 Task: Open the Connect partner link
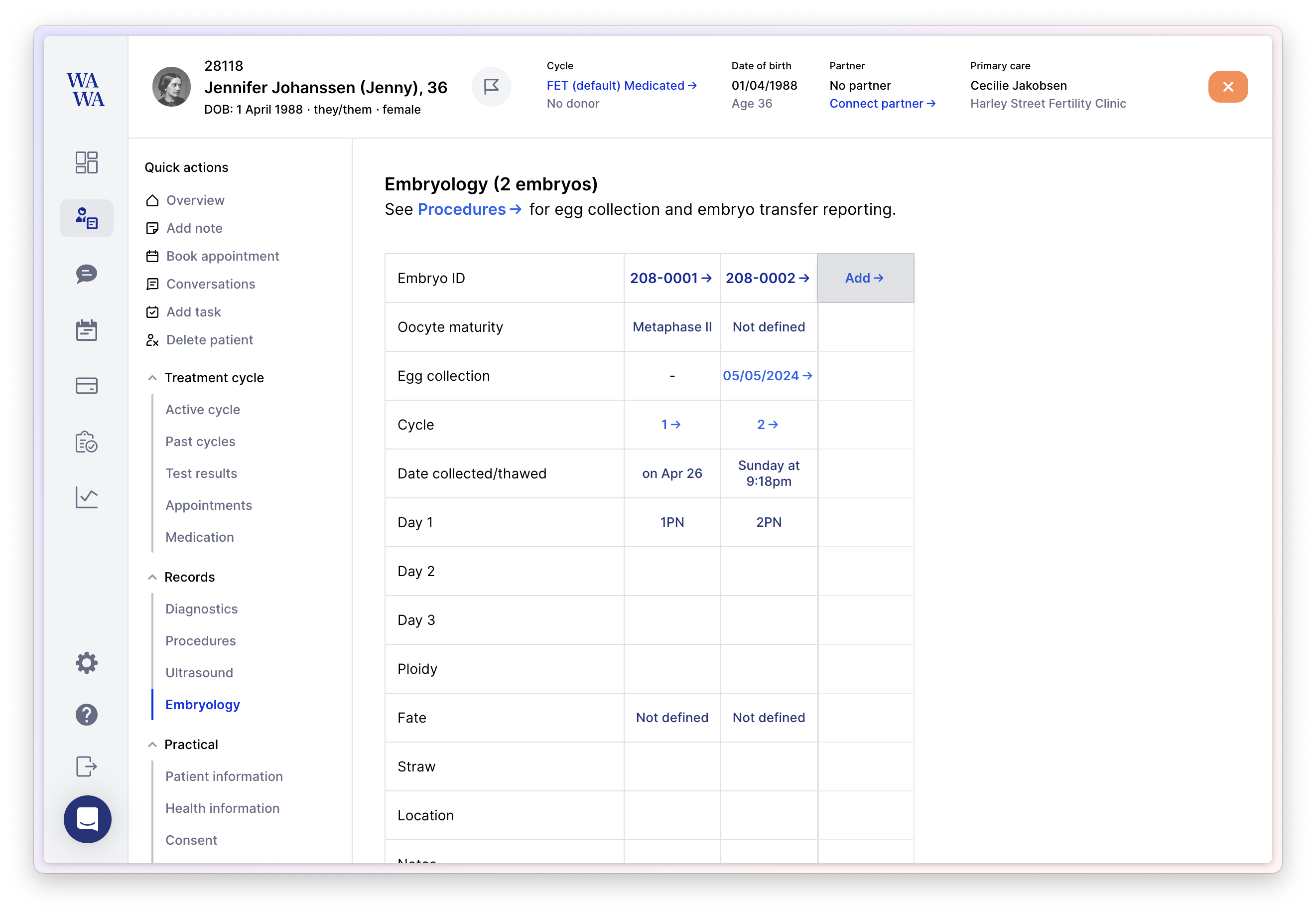[x=882, y=104]
